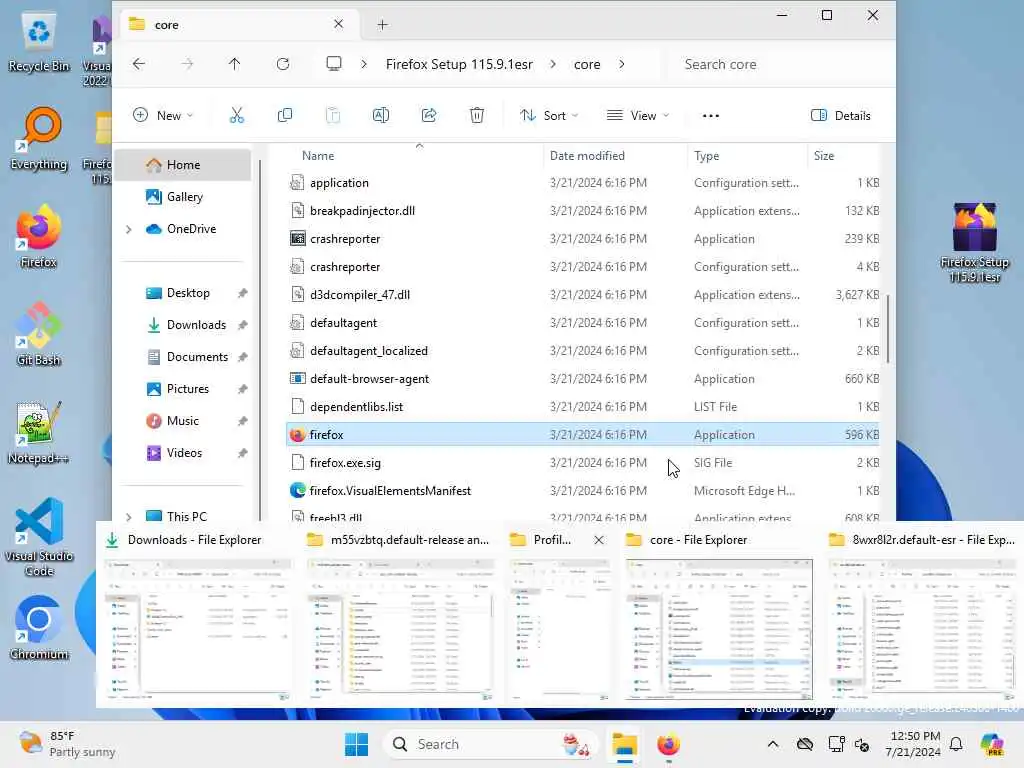Screen dimensions: 1024x768
Task: Select the default-browser-agent file
Action: [583, 379]
